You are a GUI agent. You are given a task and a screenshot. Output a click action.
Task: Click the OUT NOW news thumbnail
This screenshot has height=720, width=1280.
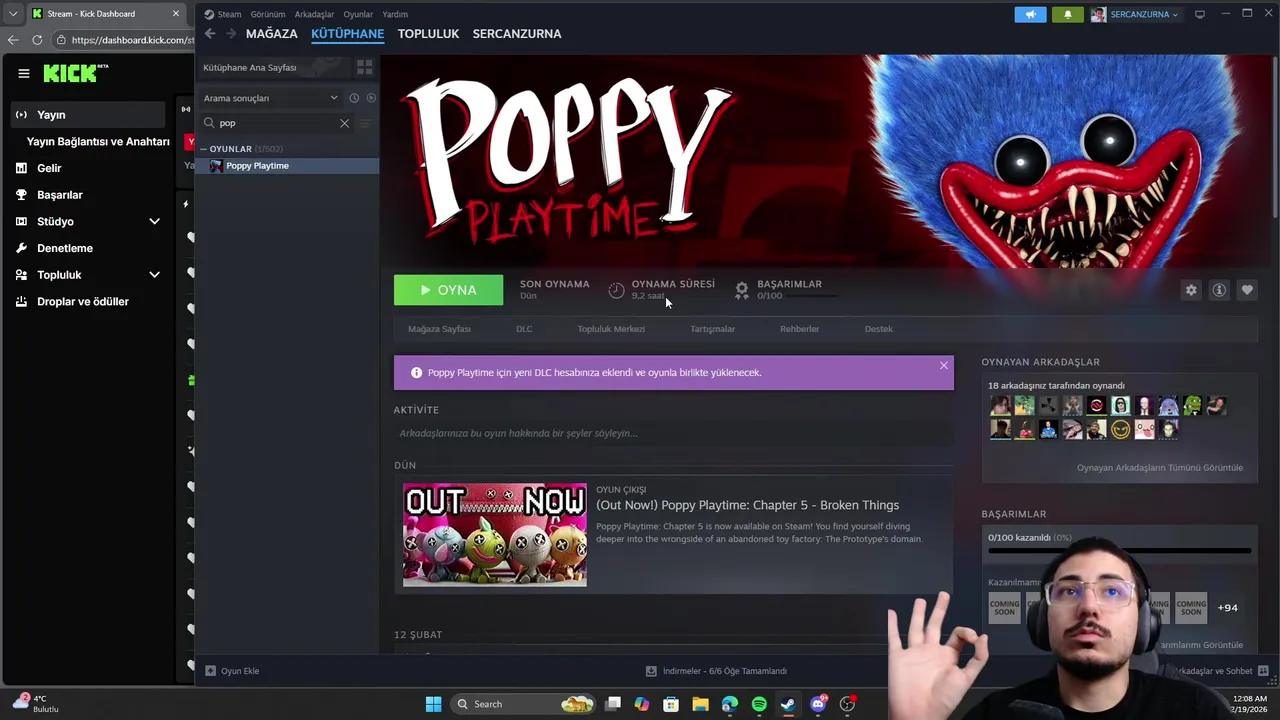click(495, 535)
